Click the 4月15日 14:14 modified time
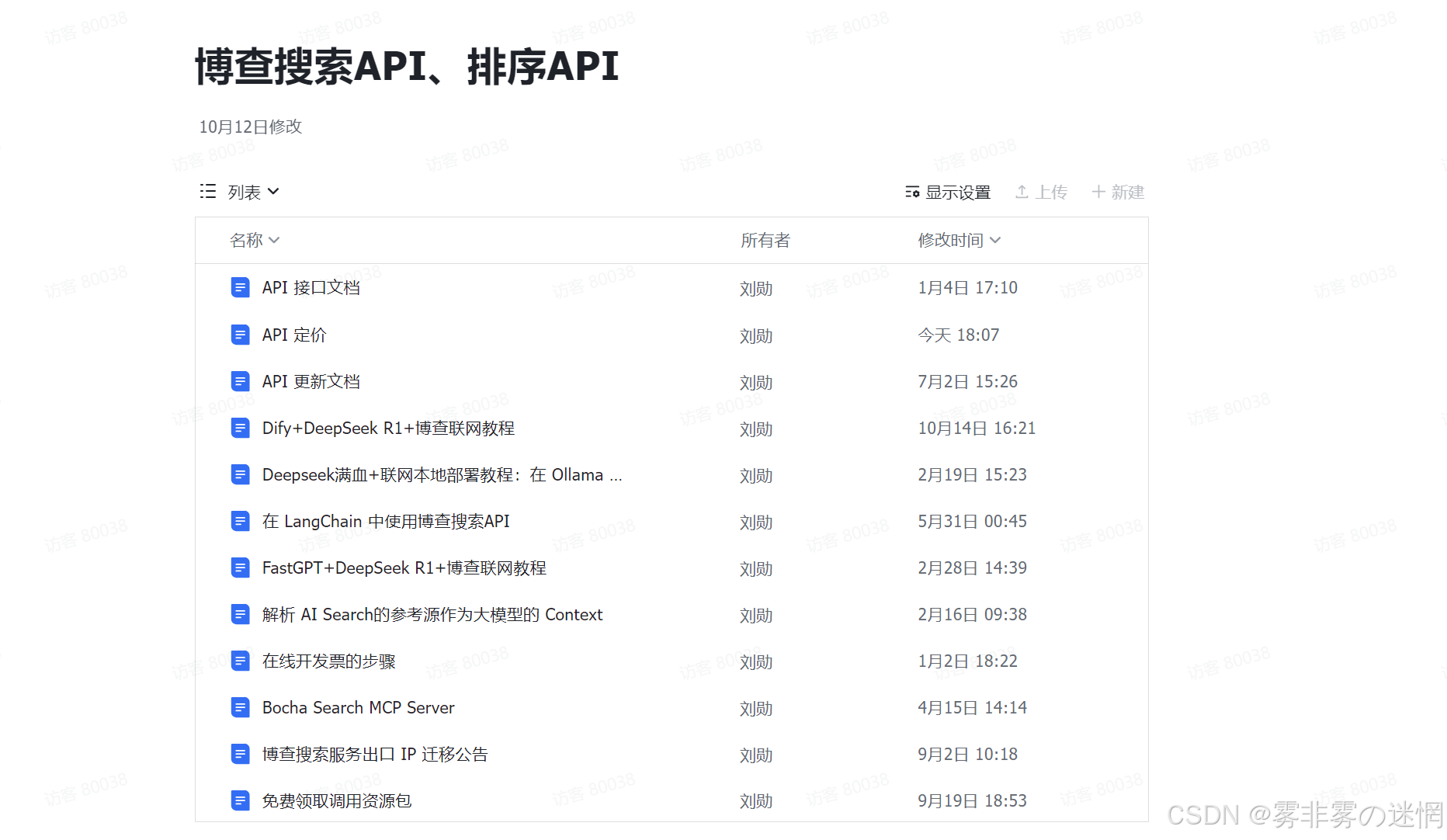The image size is (1447, 840). [x=972, y=707]
